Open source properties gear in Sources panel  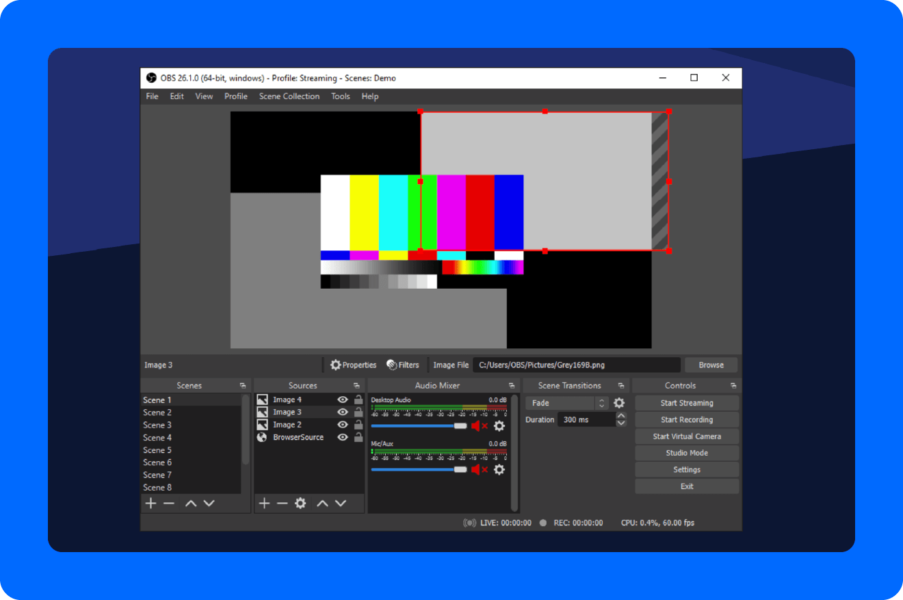(x=300, y=503)
